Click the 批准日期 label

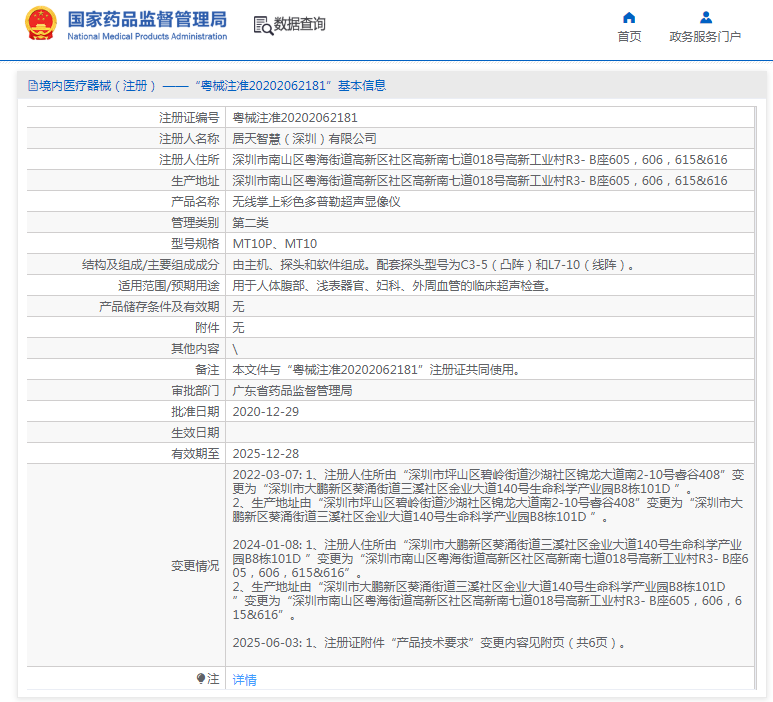tap(195, 412)
